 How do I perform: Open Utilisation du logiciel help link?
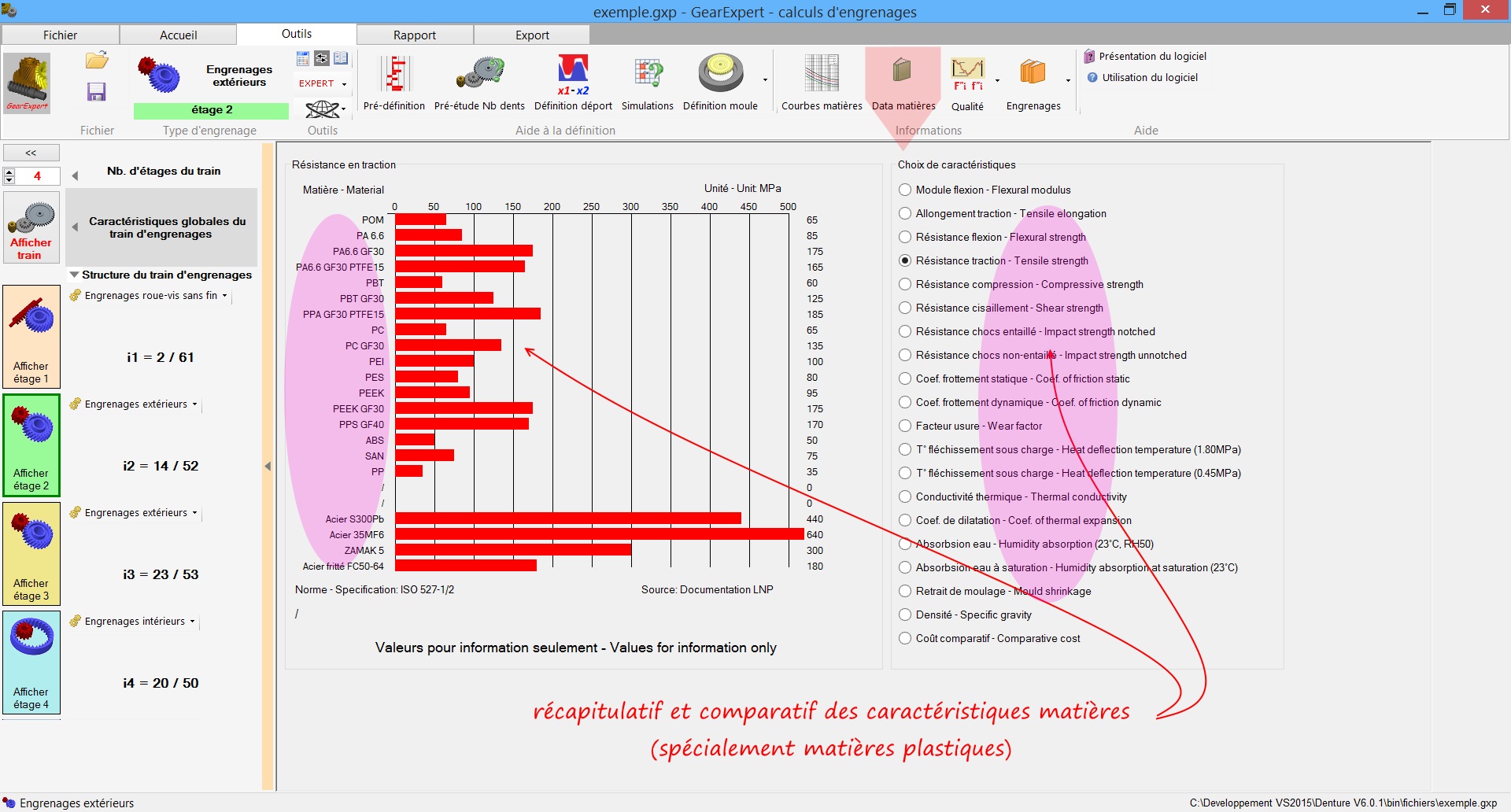pyautogui.click(x=1143, y=77)
